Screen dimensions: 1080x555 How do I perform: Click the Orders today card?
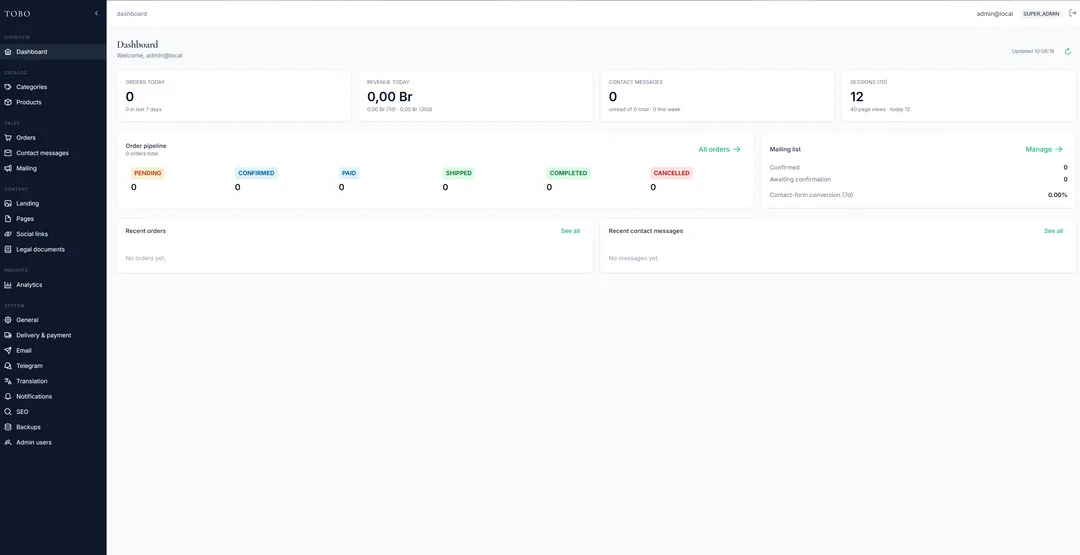(234, 96)
